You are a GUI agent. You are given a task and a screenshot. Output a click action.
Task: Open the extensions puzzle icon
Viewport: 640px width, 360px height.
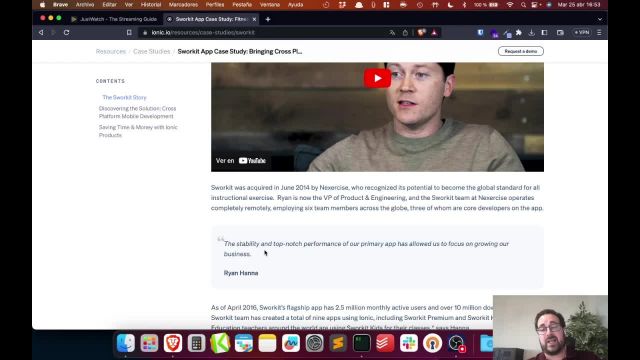coord(518,32)
